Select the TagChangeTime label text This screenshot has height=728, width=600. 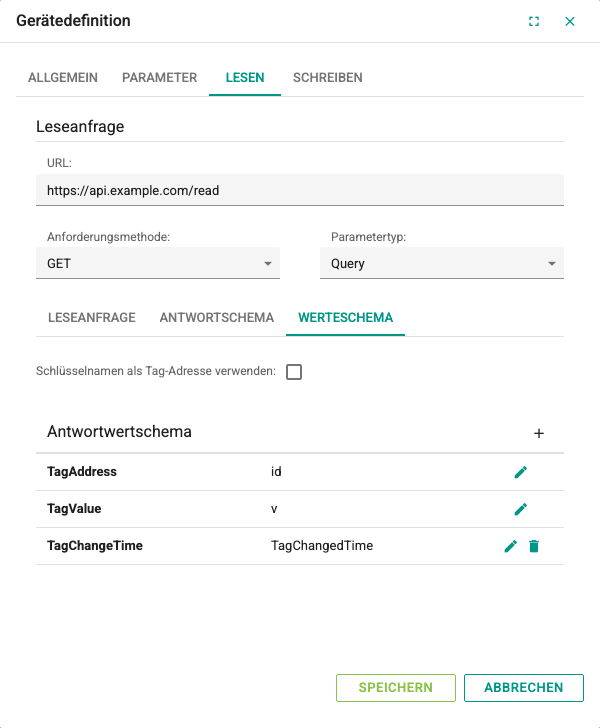95,546
